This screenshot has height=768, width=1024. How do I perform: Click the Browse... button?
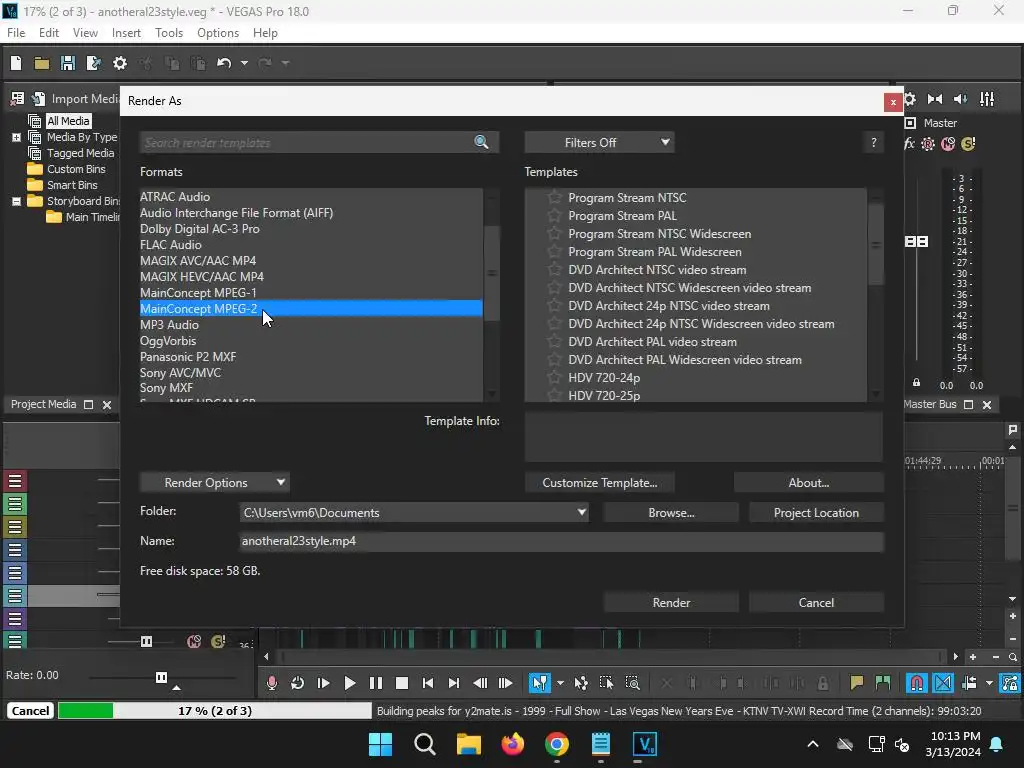[x=671, y=513]
